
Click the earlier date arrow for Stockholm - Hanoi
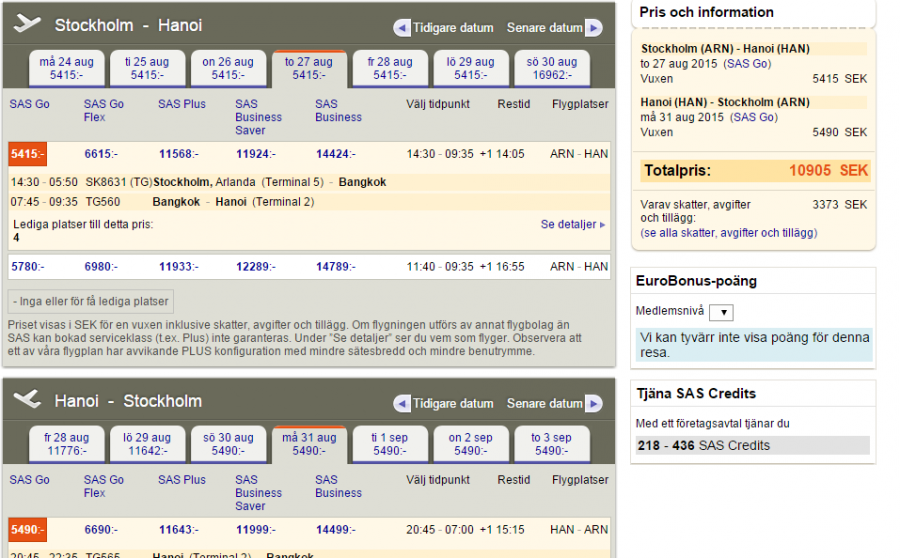(402, 28)
